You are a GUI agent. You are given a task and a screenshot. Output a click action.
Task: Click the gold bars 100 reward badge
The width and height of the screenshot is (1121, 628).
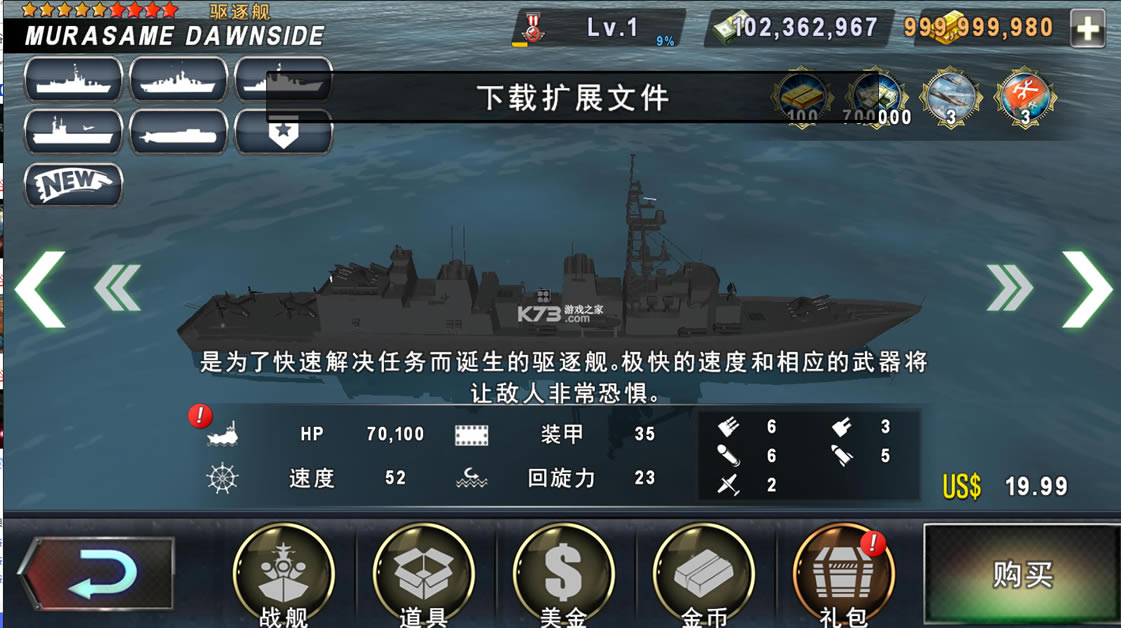(x=801, y=98)
